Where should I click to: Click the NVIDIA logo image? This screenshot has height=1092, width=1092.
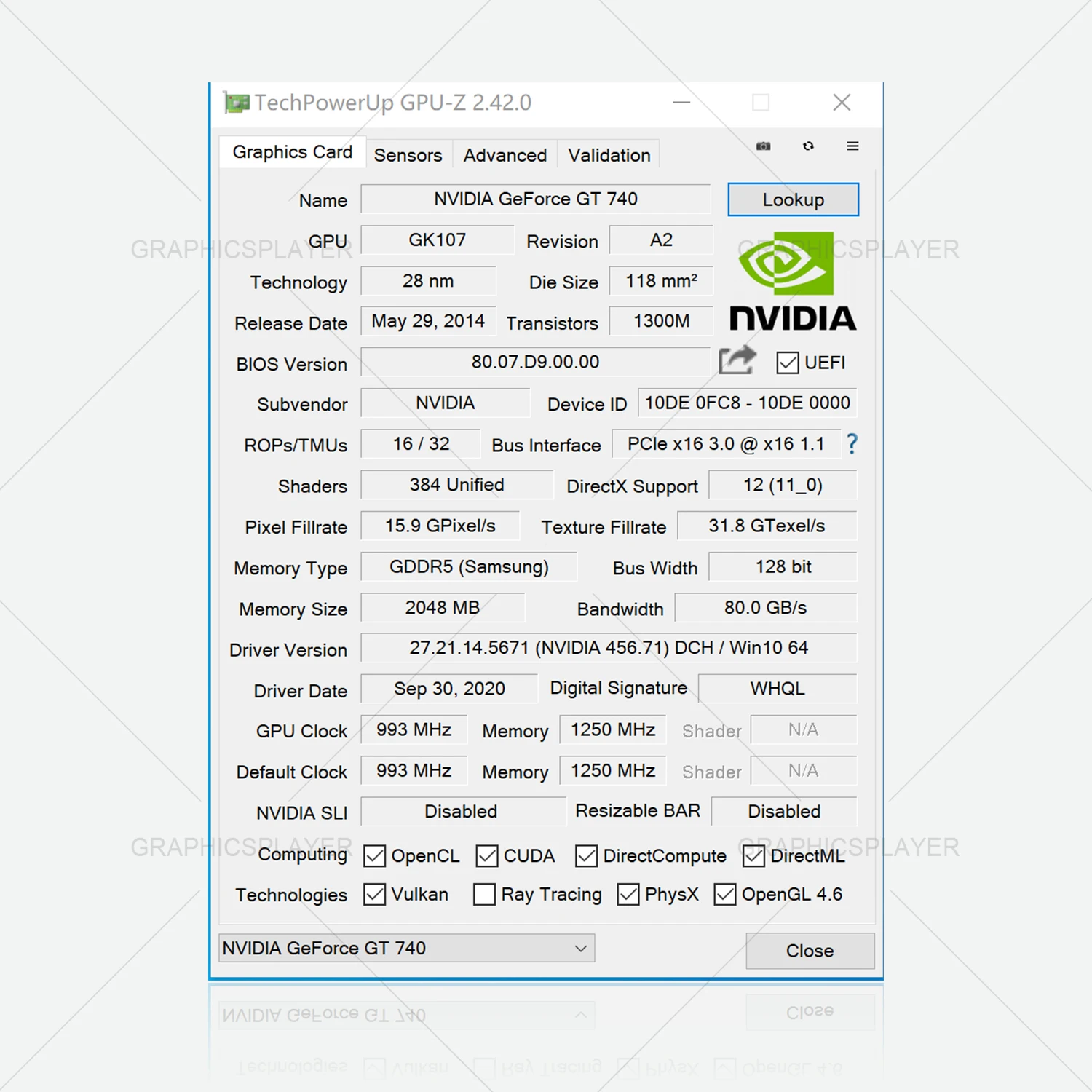pyautogui.click(x=793, y=281)
